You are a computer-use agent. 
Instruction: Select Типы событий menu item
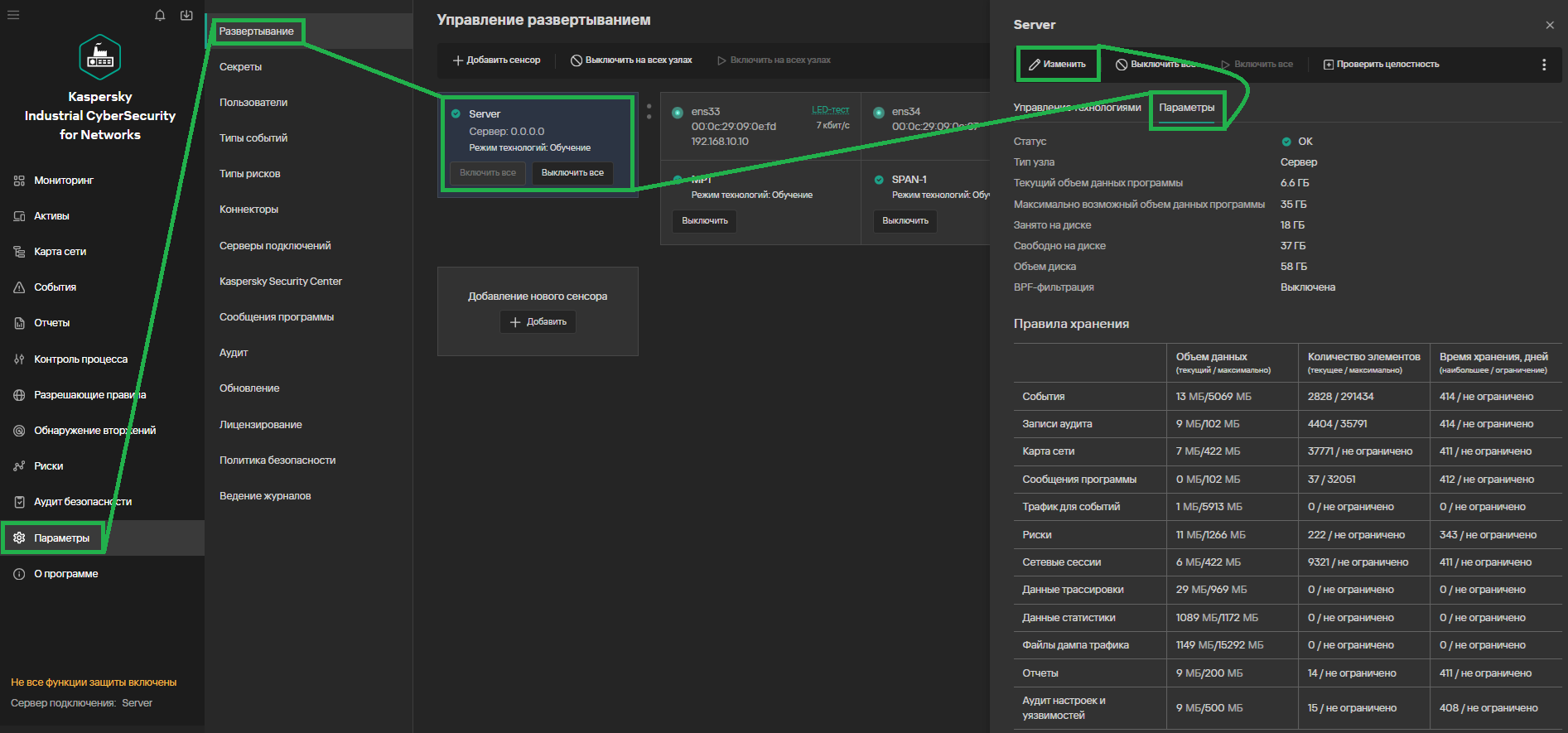coord(253,137)
